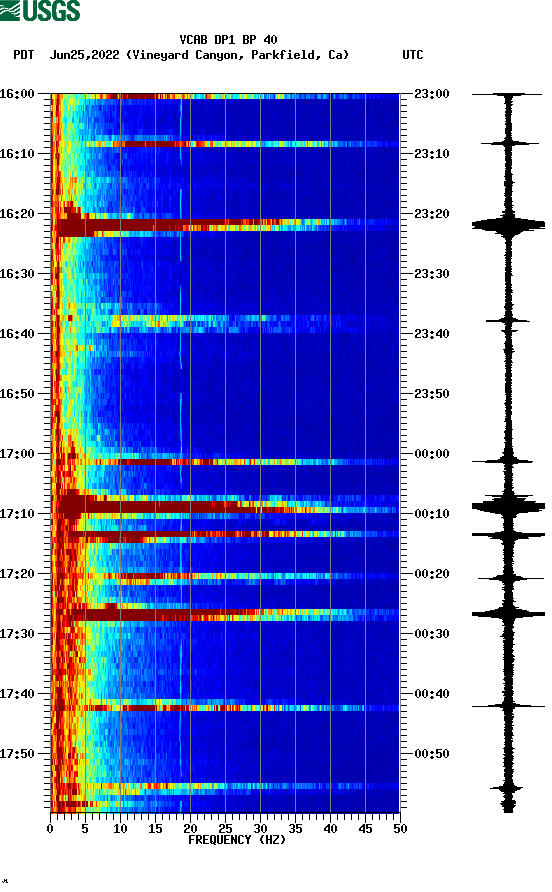This screenshot has height=892, width=552.
Task: Click the '15' frequency tick label
Action: pos(155,829)
